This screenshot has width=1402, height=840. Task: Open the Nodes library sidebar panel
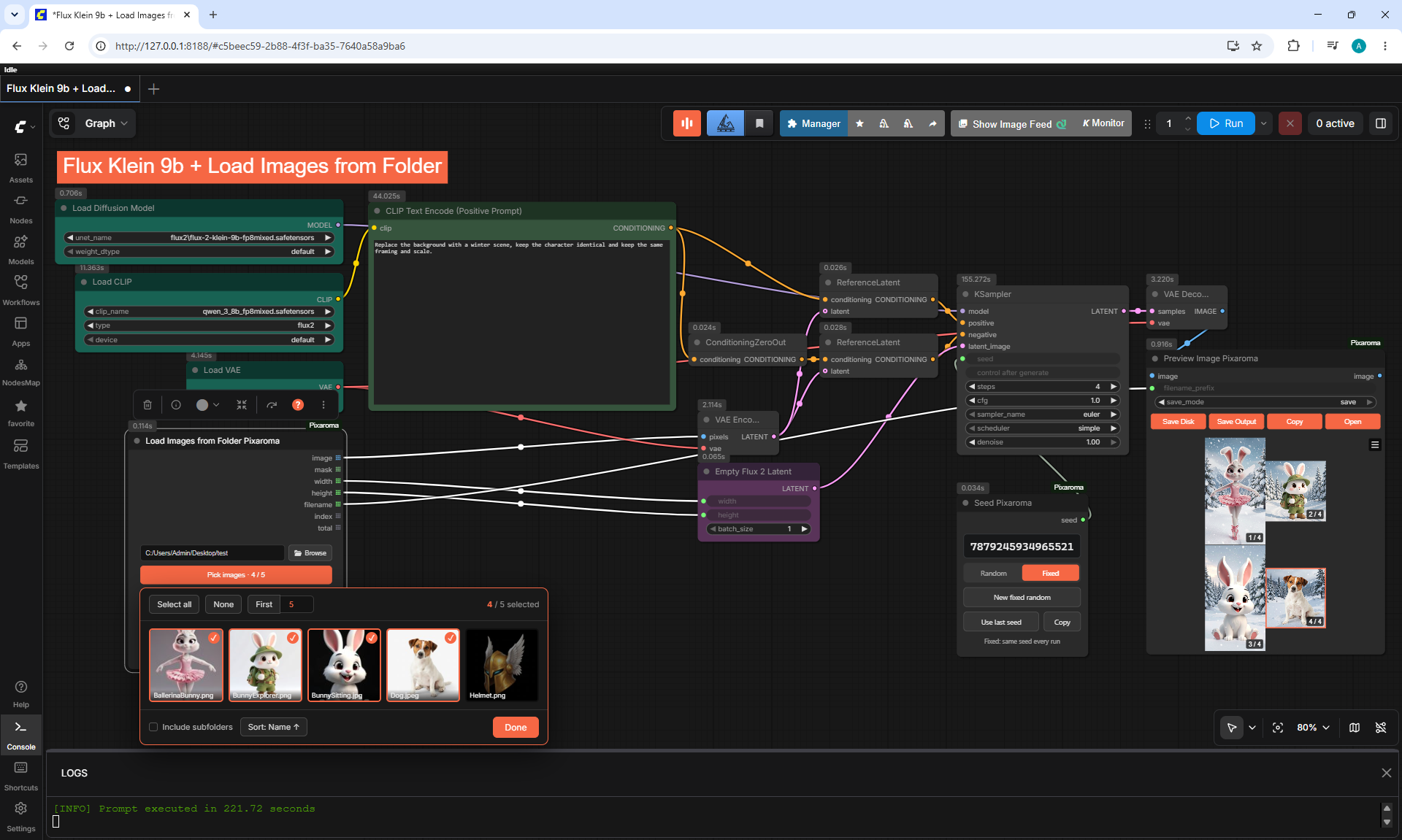tap(21, 208)
